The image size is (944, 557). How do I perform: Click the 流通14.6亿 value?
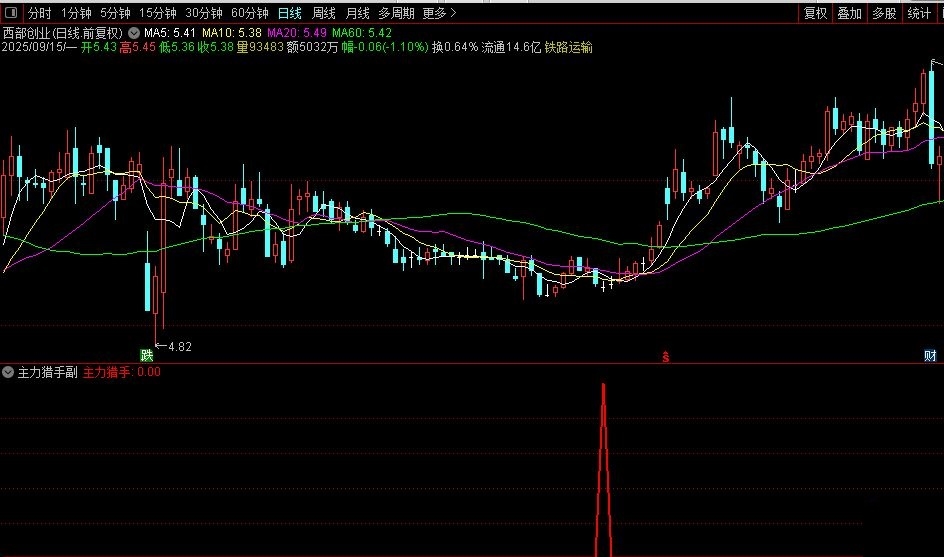[x=511, y=48]
